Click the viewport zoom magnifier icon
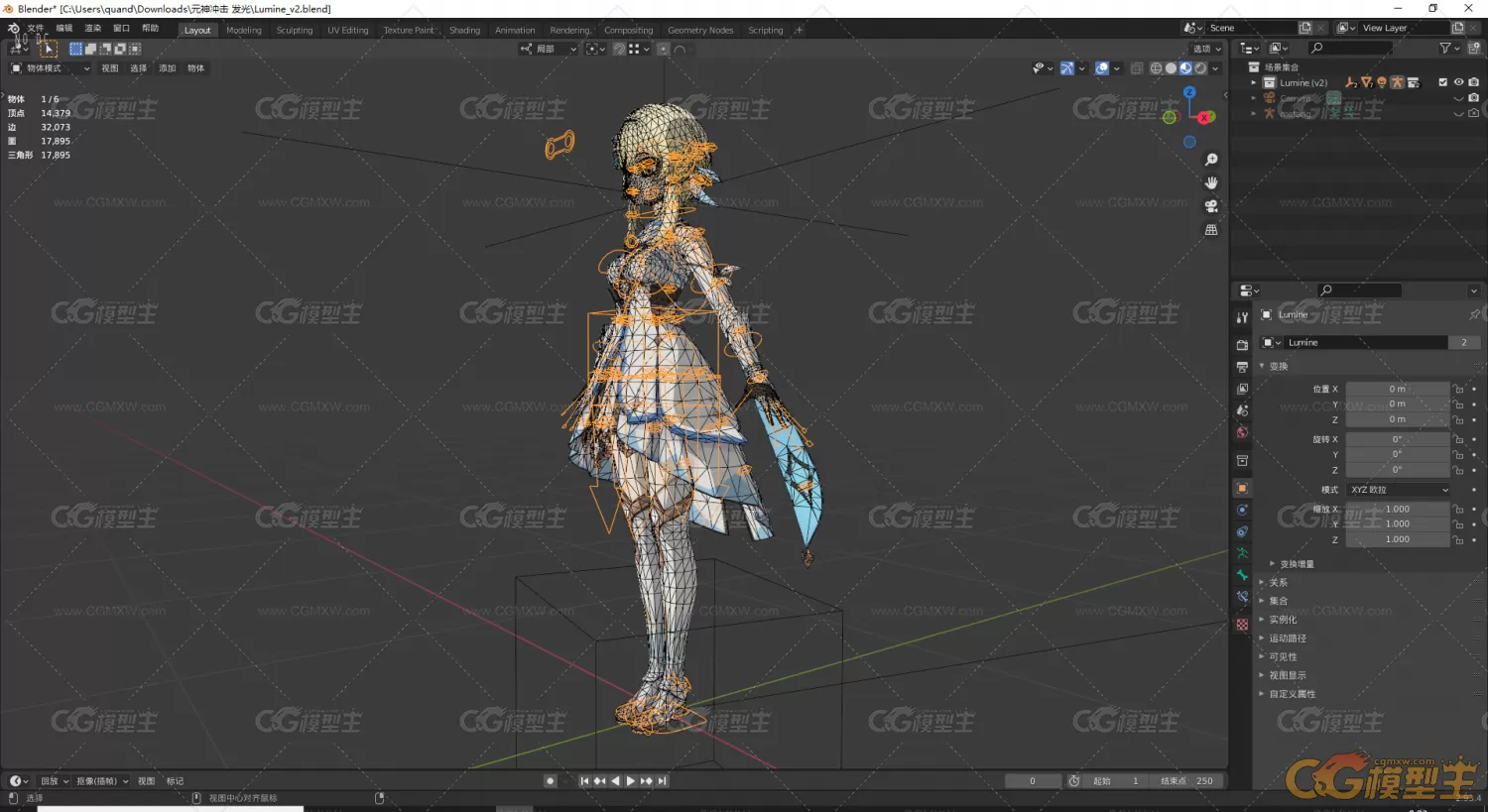The width and height of the screenshot is (1488, 812). click(1211, 160)
